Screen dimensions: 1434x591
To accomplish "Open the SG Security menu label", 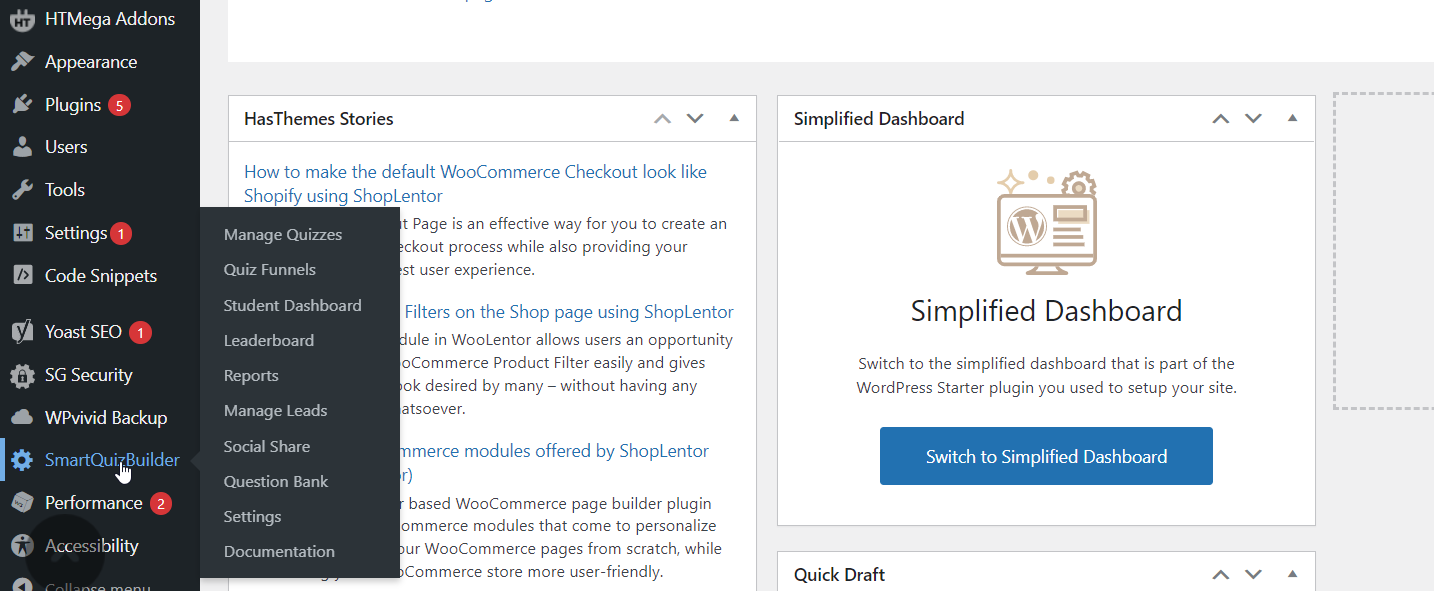I will point(89,375).
